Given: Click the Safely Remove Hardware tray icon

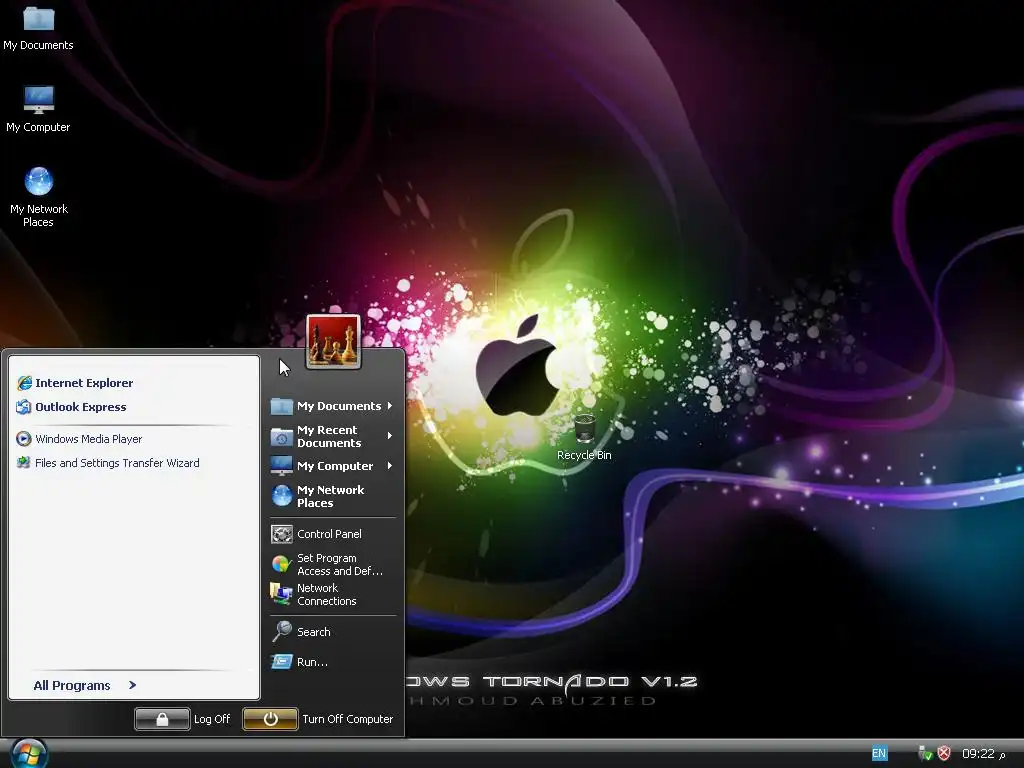Looking at the screenshot, I should (x=925, y=754).
